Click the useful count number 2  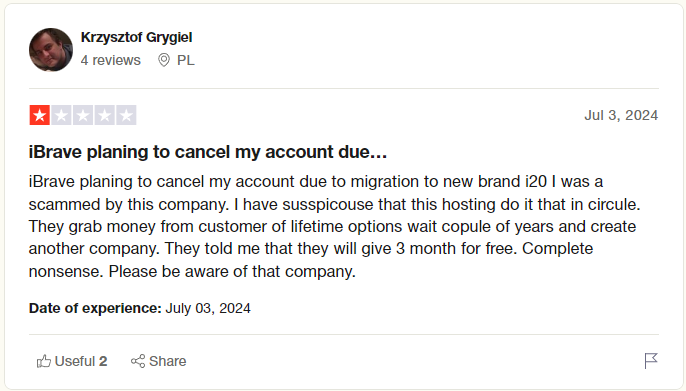coord(103,361)
